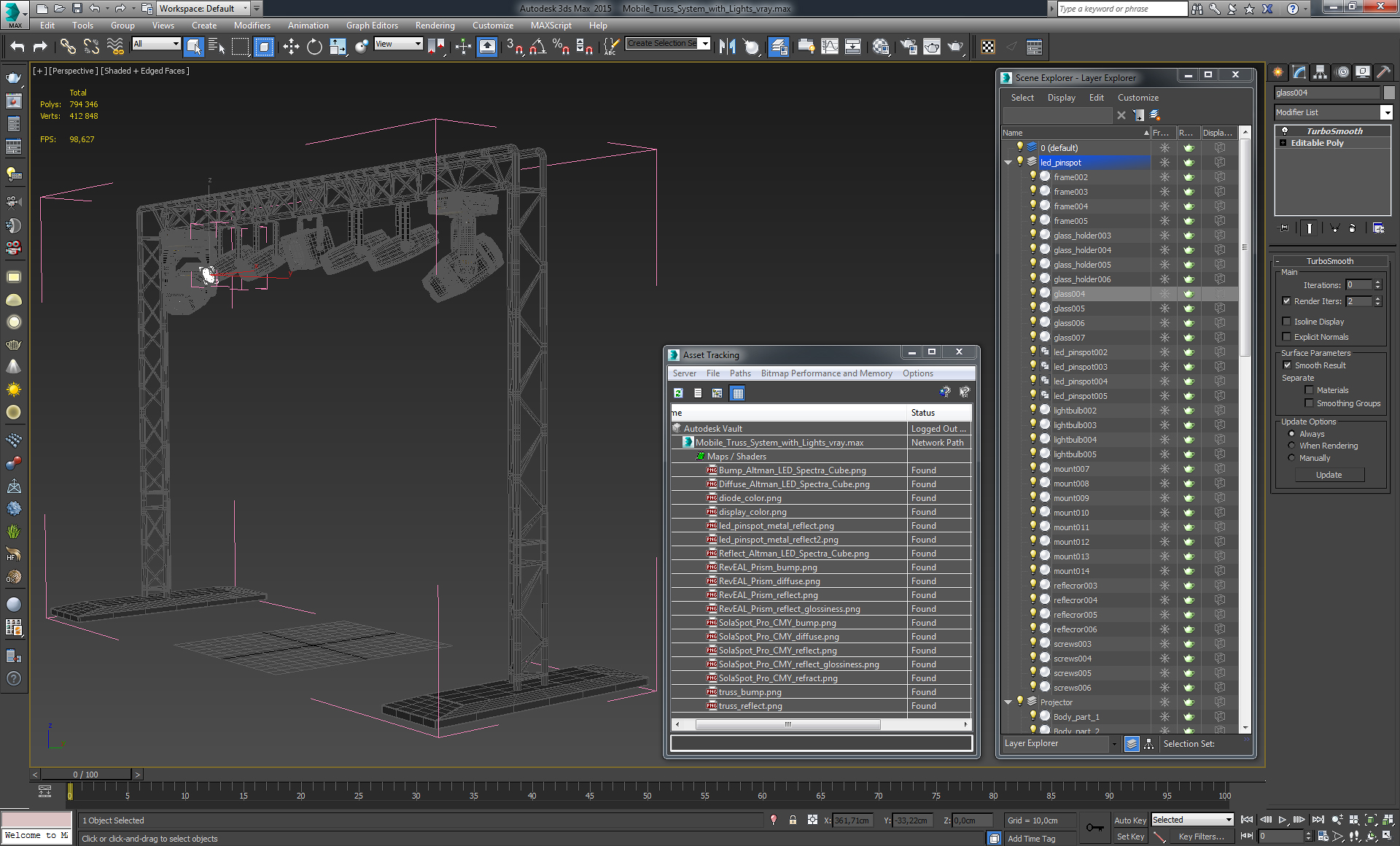Select the When Rendering radio button

point(1291,446)
